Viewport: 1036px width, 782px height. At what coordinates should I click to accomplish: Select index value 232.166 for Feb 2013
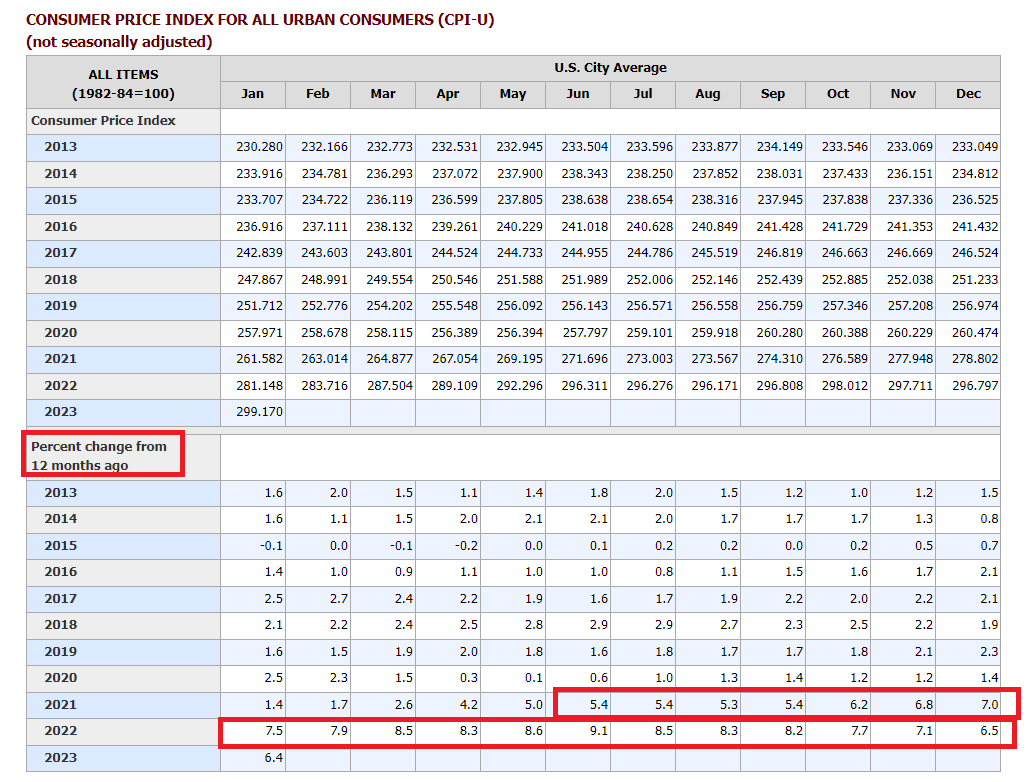coord(324,147)
